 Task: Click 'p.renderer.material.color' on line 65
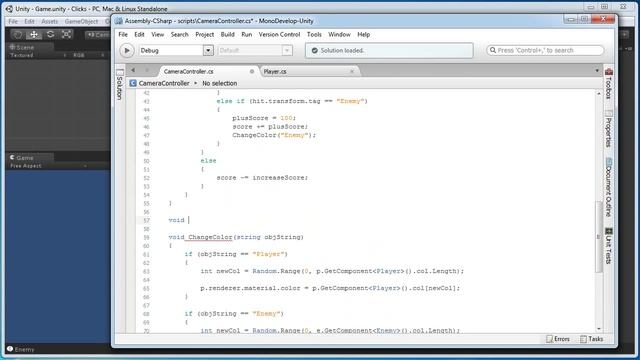(x=250, y=288)
